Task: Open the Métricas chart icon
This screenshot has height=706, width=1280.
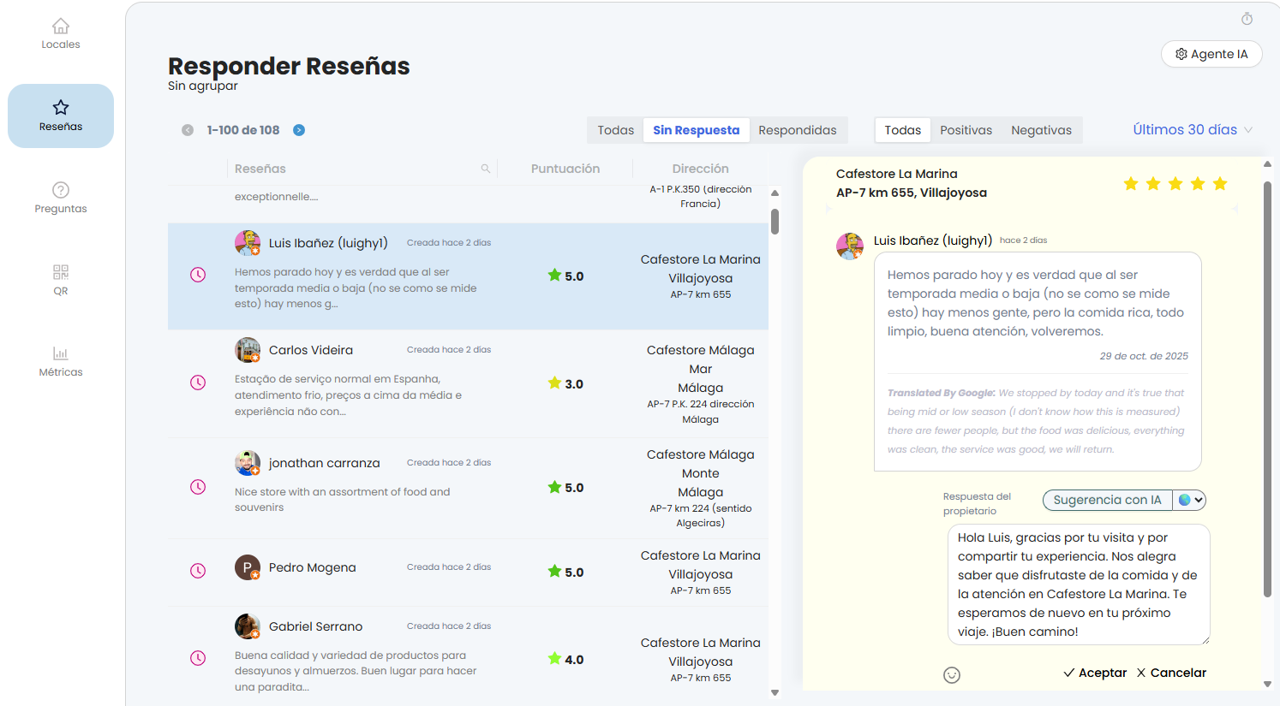Action: pos(61,354)
